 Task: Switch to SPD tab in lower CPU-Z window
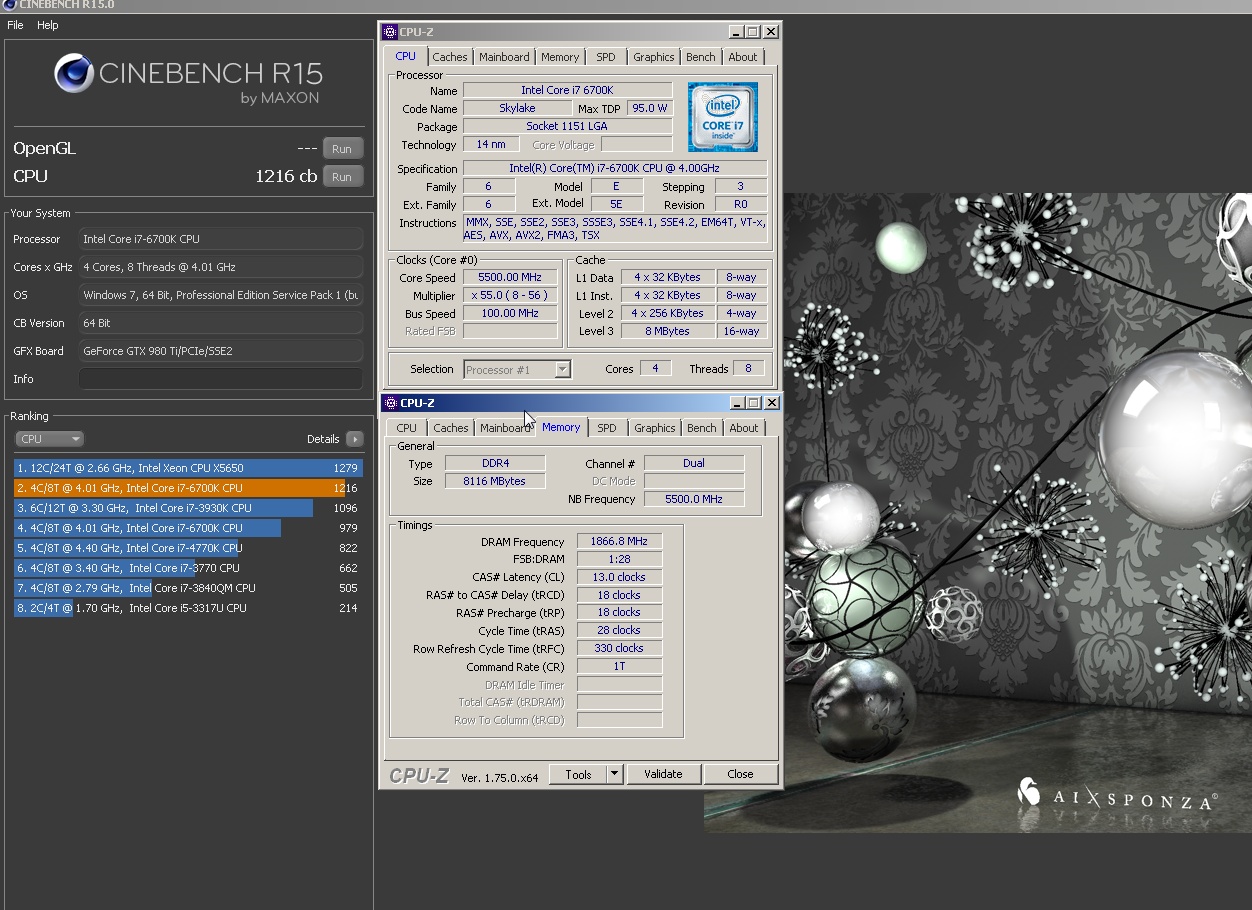coord(607,428)
